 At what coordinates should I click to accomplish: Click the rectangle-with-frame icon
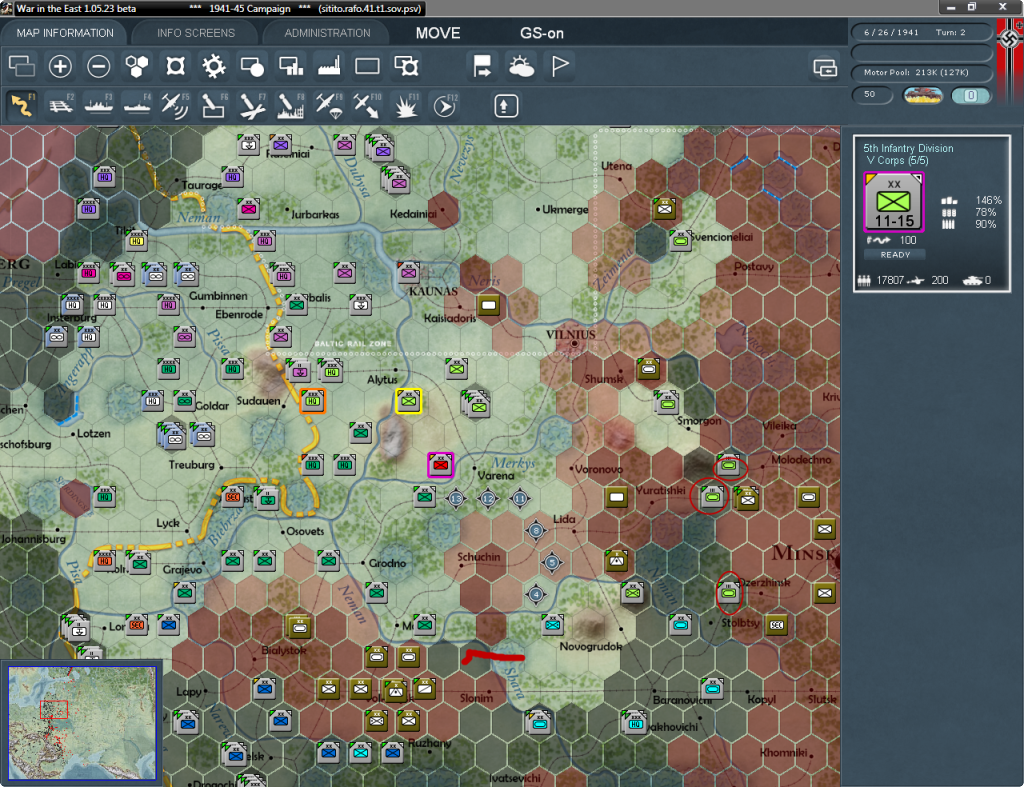click(406, 66)
